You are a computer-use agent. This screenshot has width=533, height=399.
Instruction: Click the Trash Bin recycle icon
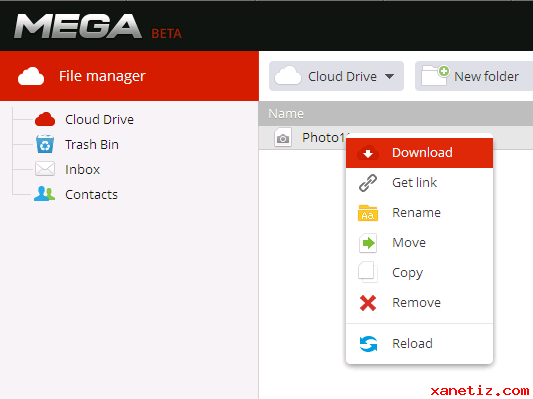pos(45,144)
